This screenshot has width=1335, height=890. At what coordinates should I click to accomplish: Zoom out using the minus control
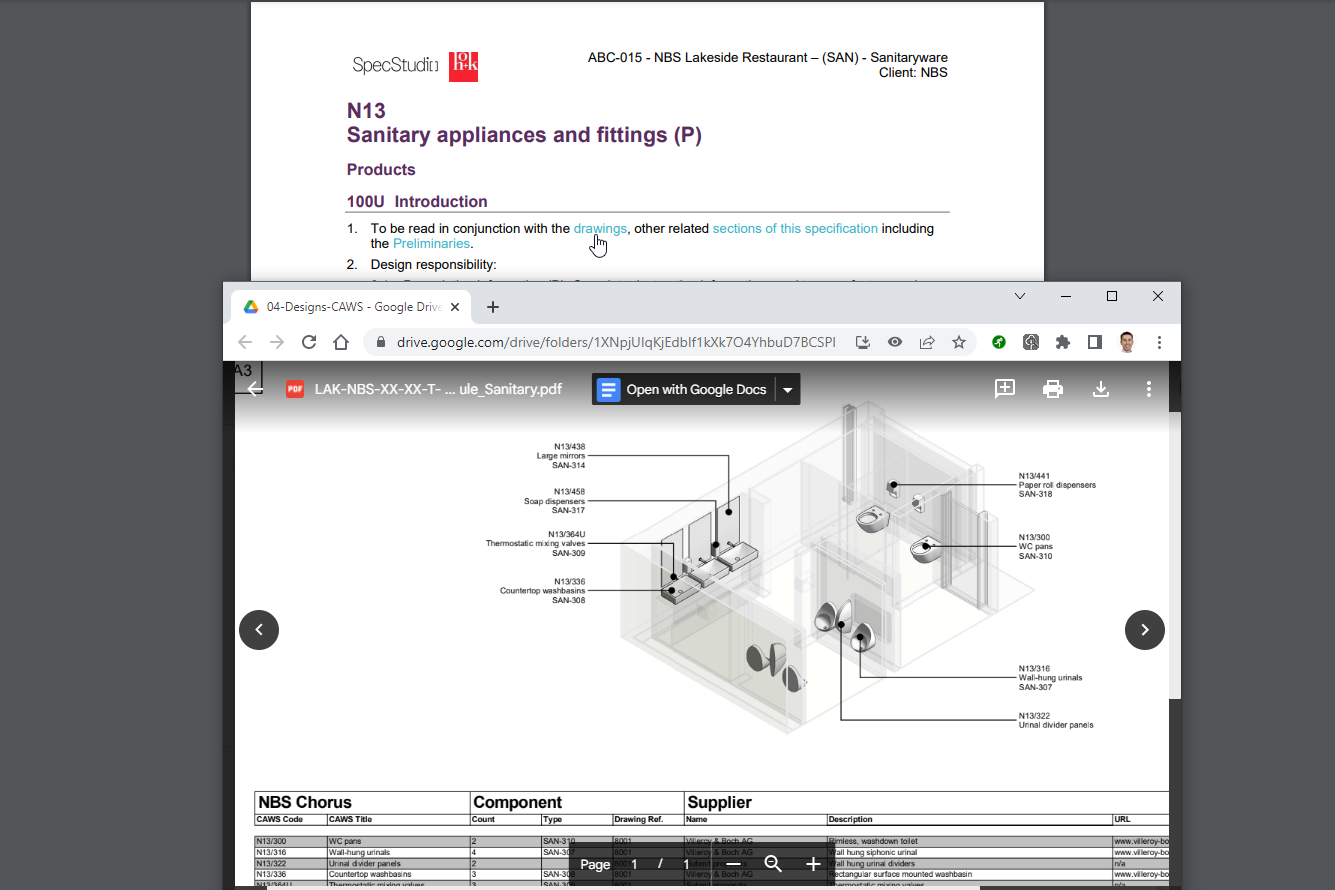point(733,863)
